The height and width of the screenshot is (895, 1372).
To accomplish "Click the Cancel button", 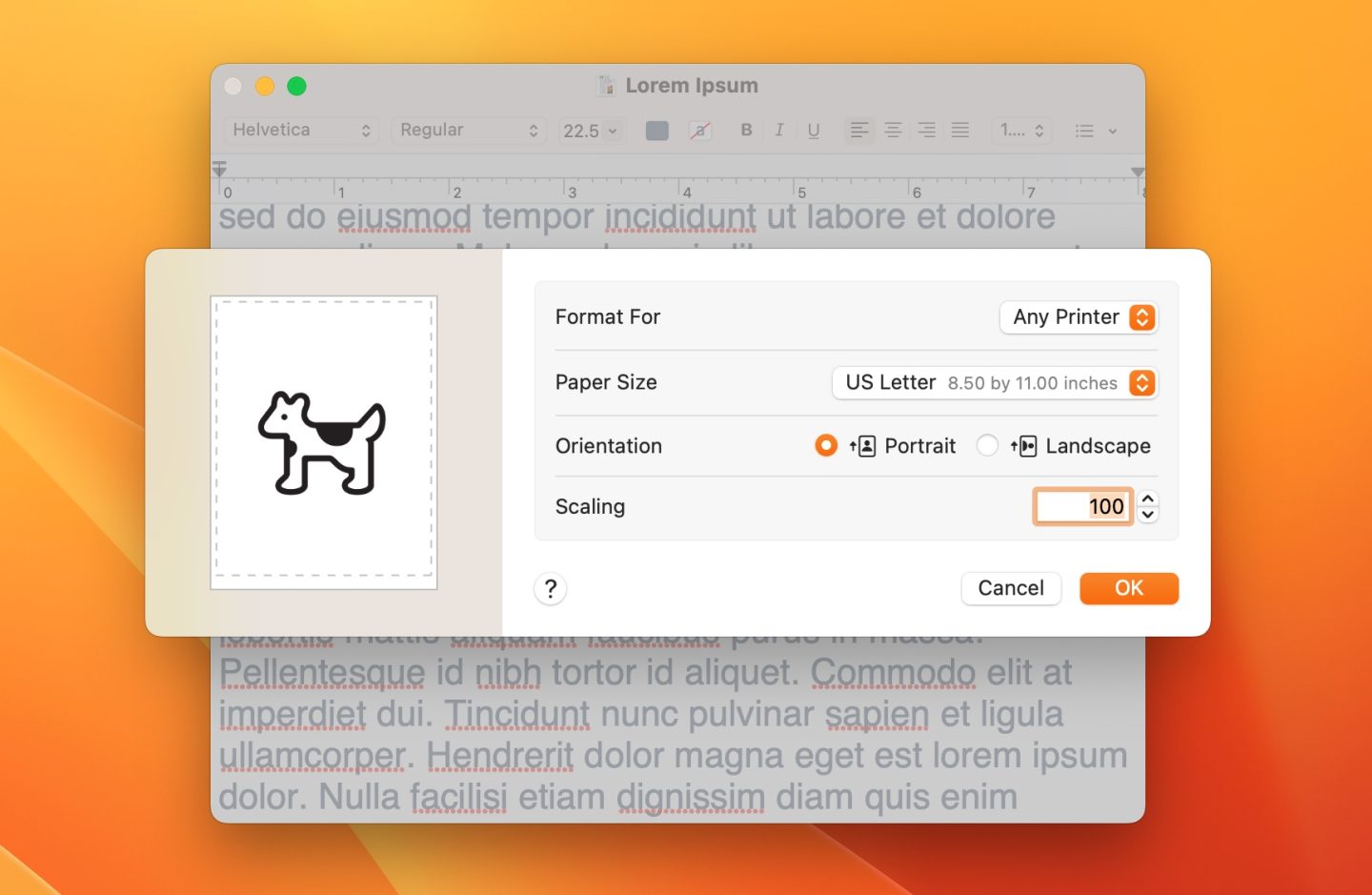I will click(1011, 588).
